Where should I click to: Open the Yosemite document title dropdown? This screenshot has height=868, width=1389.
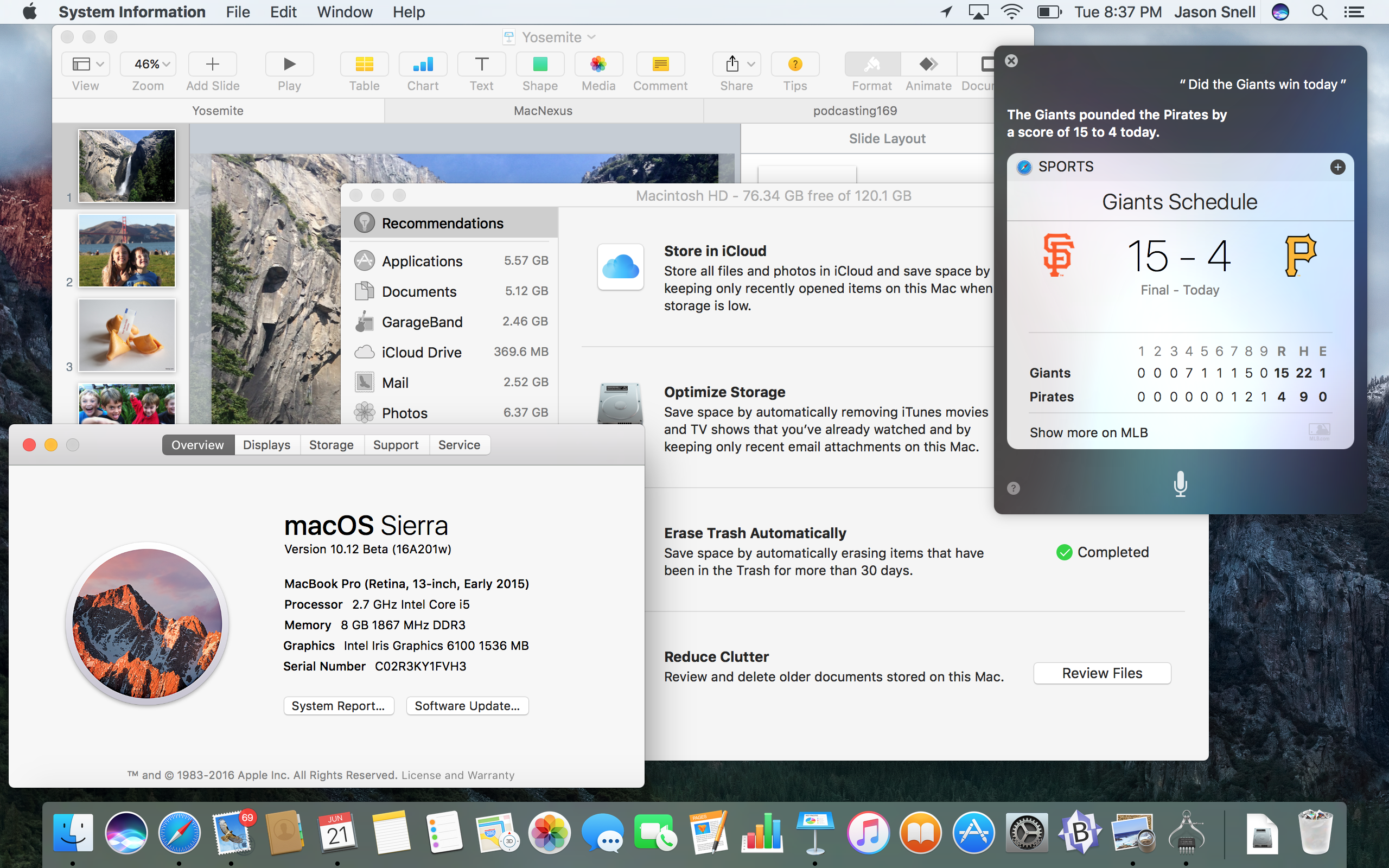coord(591,37)
